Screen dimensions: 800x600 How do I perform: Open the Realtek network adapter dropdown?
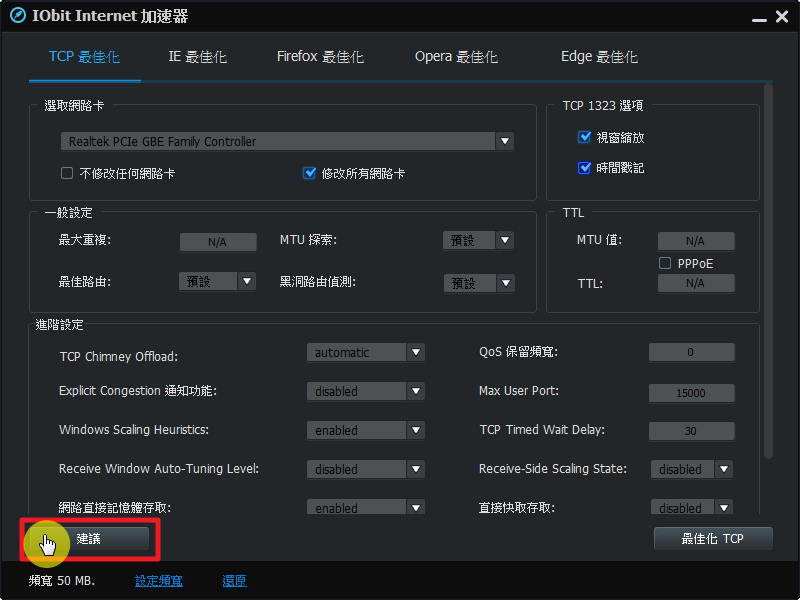[505, 142]
